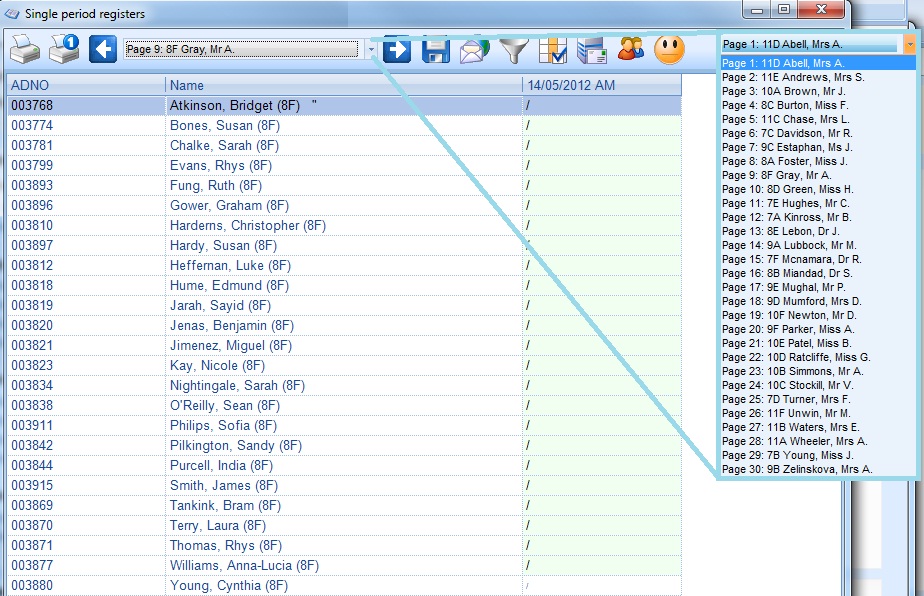
Task: Select Page 7: 9C Estaphan, Ms J.
Action: point(818,147)
